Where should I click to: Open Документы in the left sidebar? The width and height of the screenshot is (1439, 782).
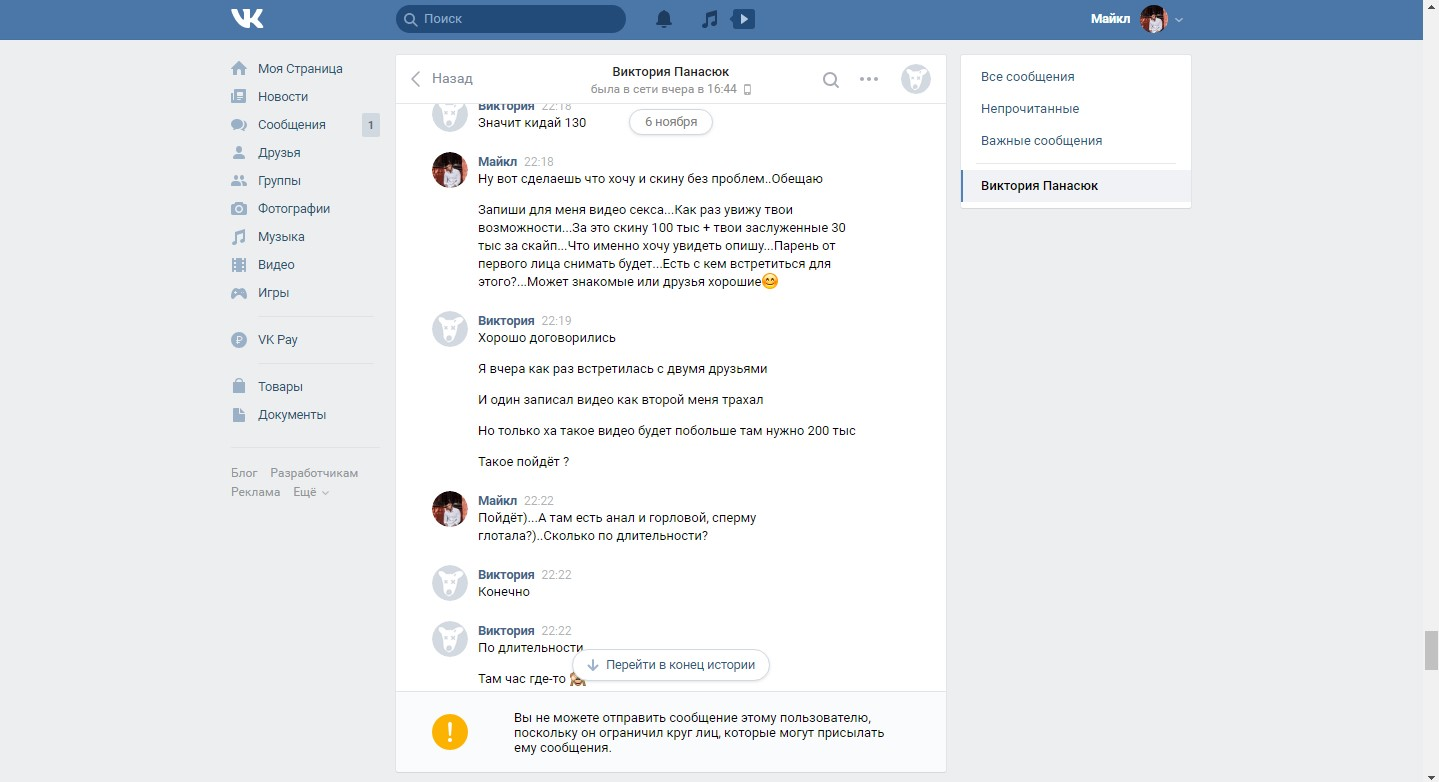(x=291, y=415)
